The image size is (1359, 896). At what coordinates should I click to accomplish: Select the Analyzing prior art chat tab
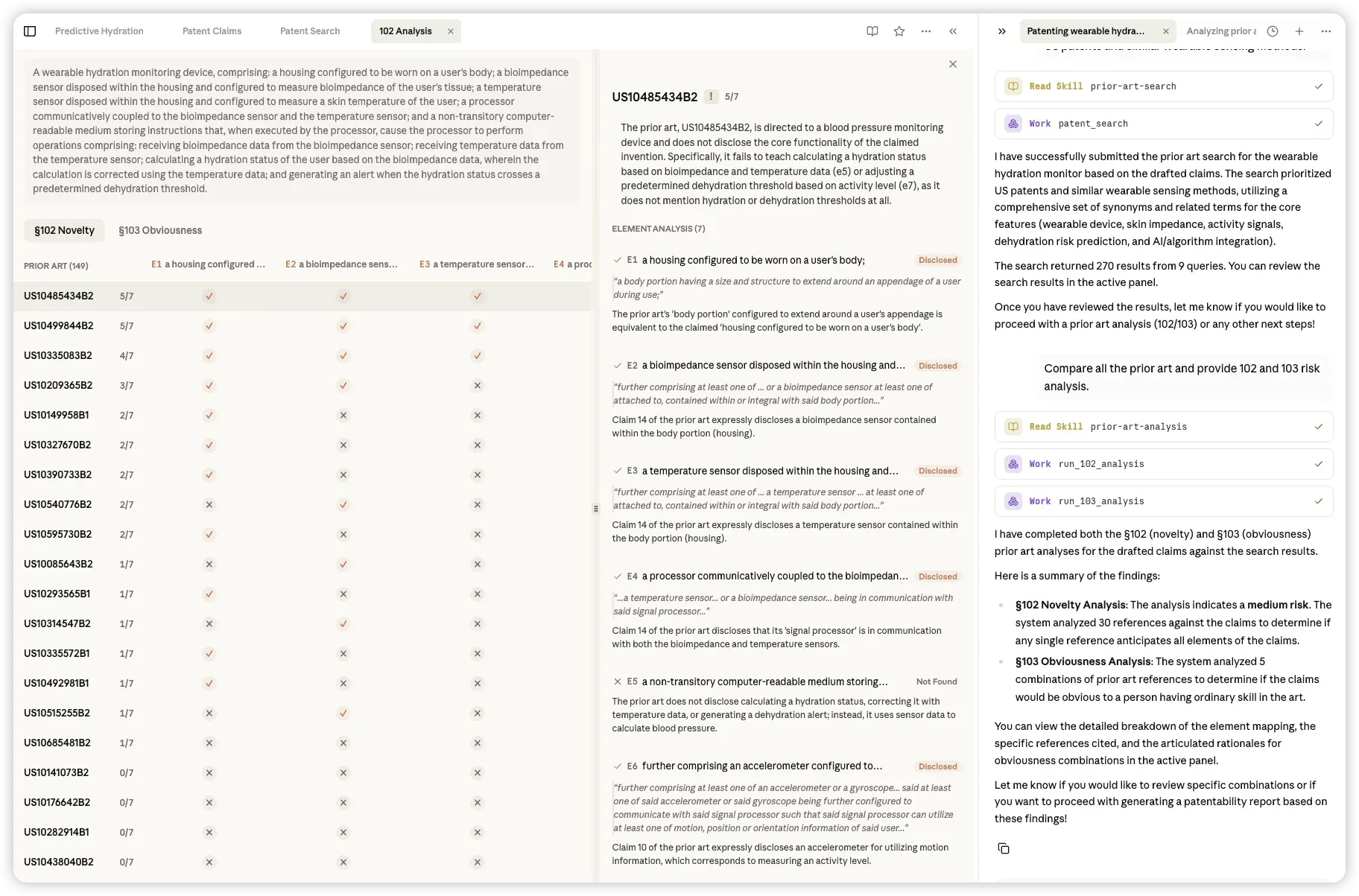click(x=1220, y=31)
